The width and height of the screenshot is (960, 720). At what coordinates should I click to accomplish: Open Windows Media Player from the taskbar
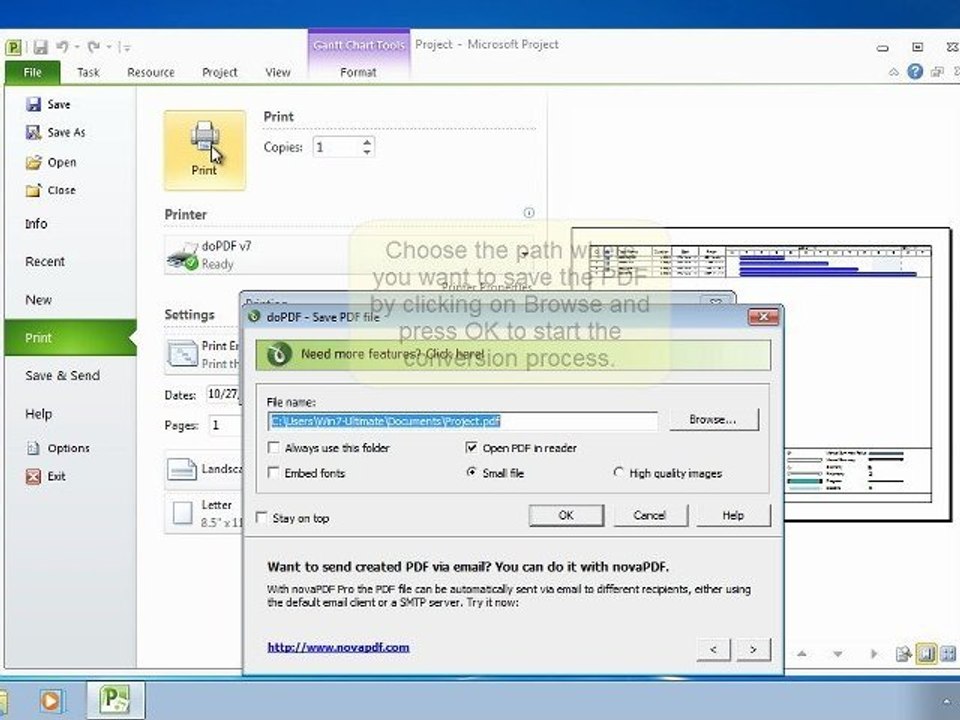click(x=50, y=701)
